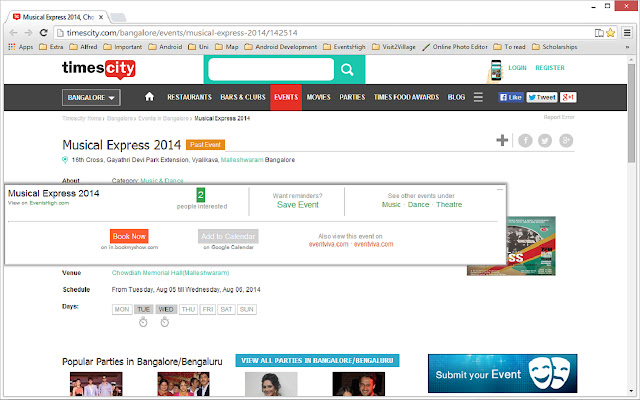Toggle the SUN day box
Image resolution: width=640 pixels, height=400 pixels.
pyautogui.click(x=247, y=309)
